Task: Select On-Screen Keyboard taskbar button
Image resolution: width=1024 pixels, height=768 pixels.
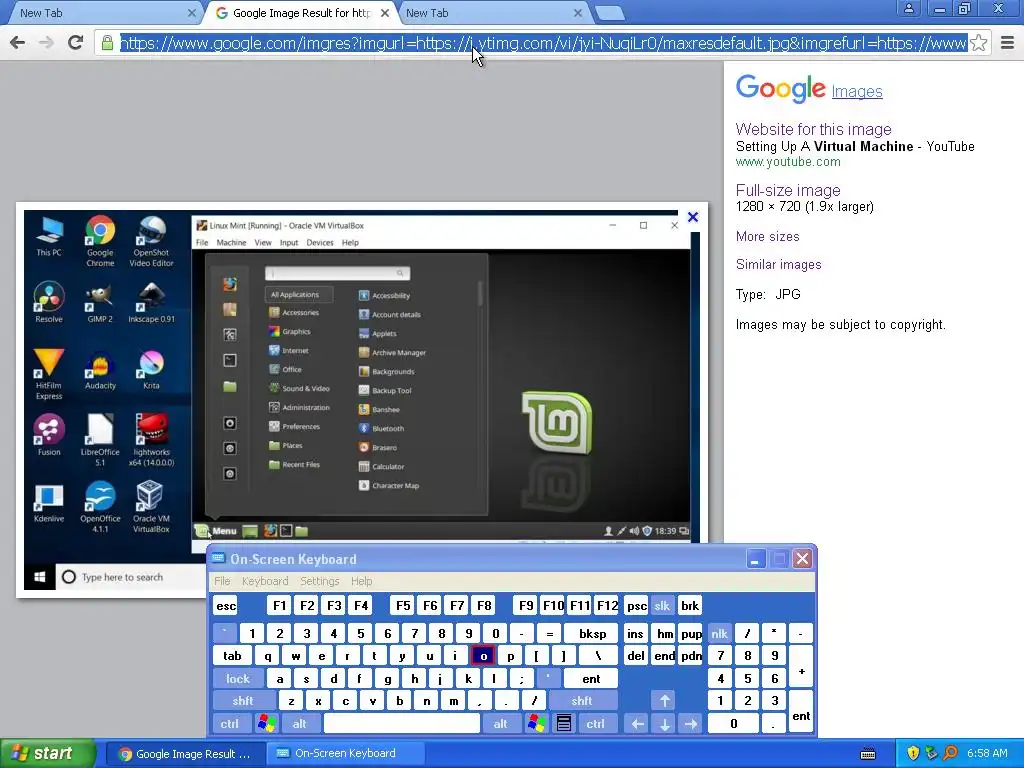Action: pyautogui.click(x=345, y=754)
